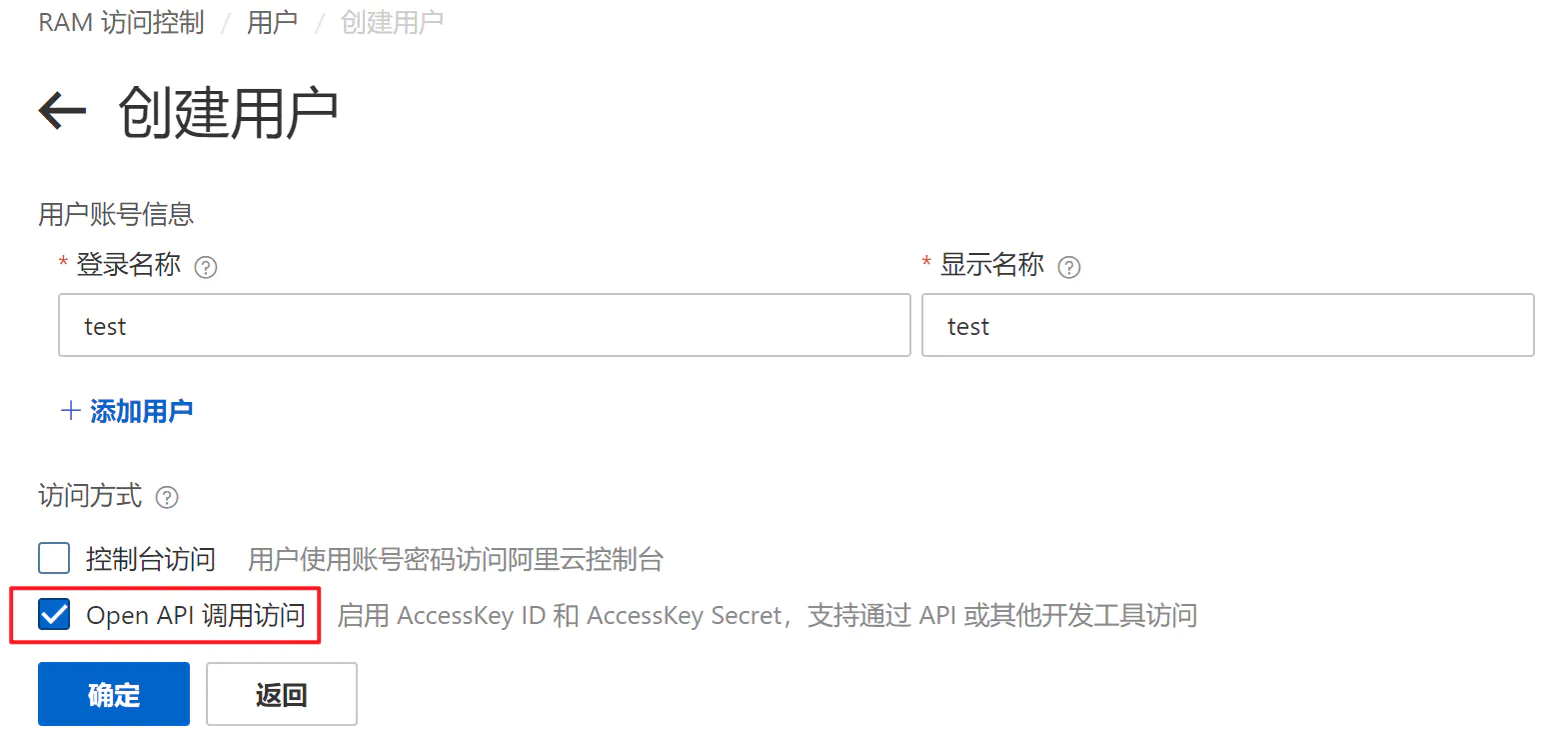Go to 用户 breadcrumb

point(272,22)
